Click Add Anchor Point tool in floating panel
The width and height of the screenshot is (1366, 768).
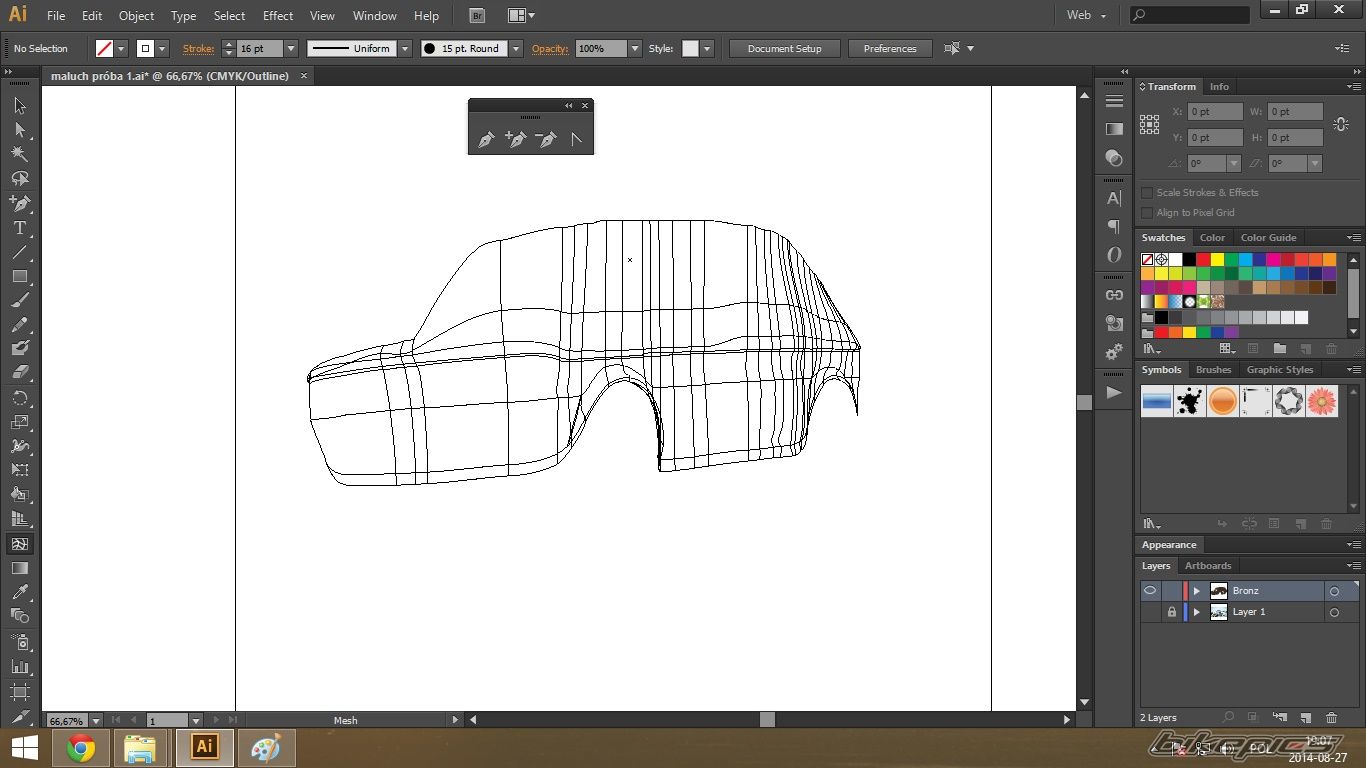pos(516,140)
